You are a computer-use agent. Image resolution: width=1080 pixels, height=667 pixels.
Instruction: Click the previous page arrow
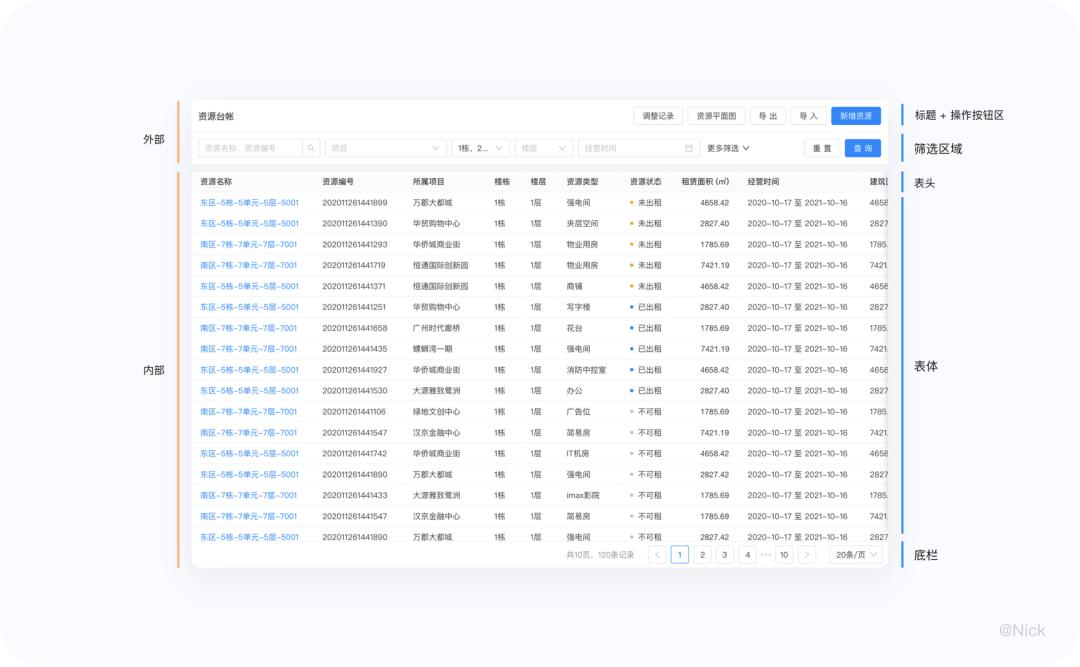pos(657,554)
